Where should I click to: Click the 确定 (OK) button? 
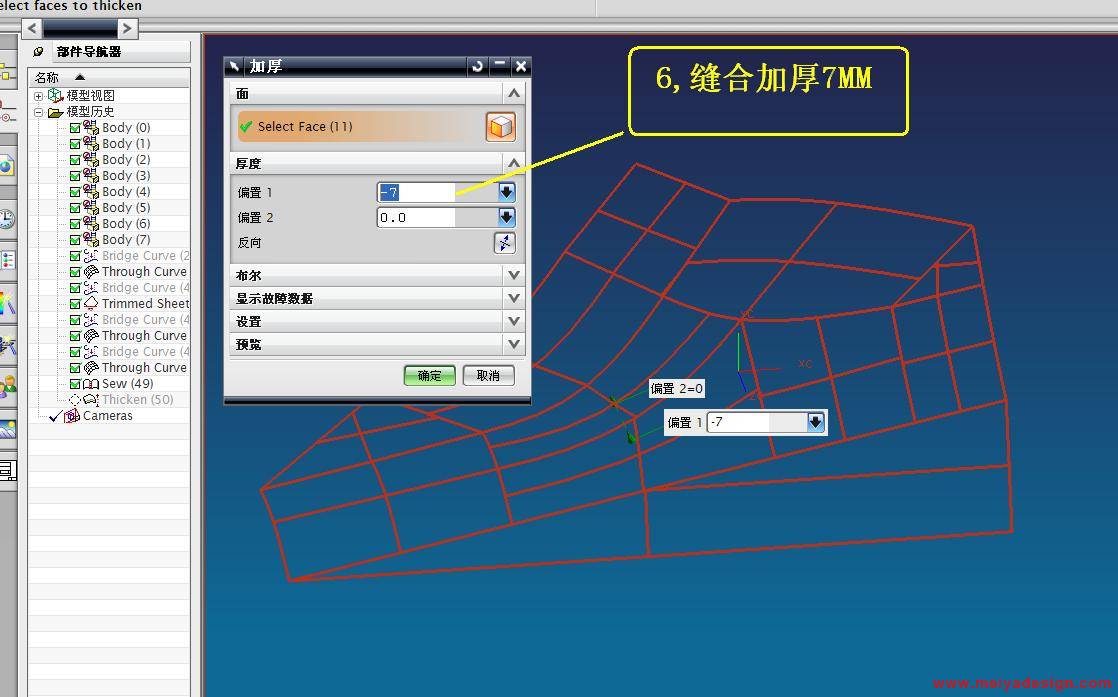429,376
